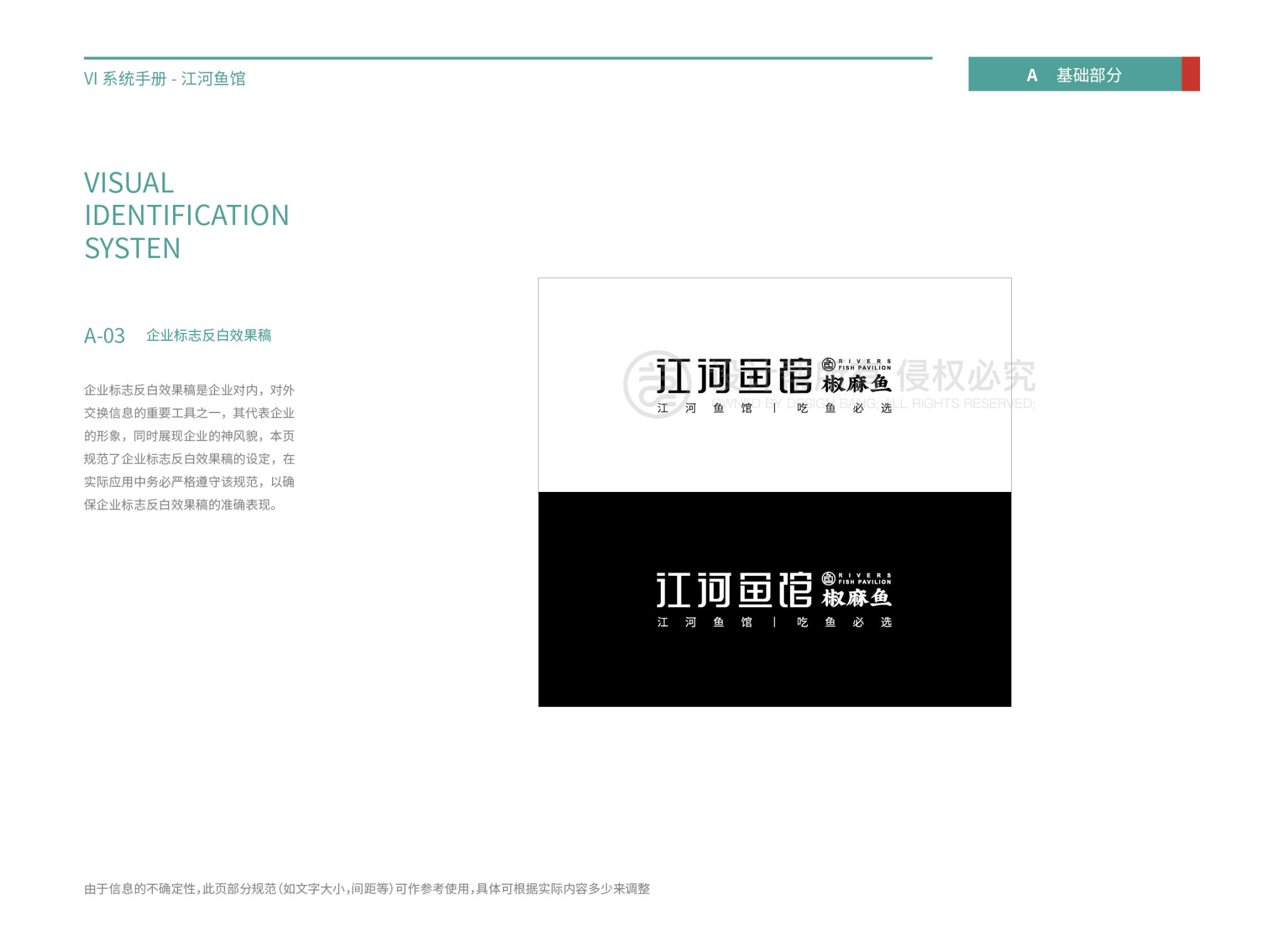Click 'FISH PAVILION' text in the black panel logo

tap(865, 582)
